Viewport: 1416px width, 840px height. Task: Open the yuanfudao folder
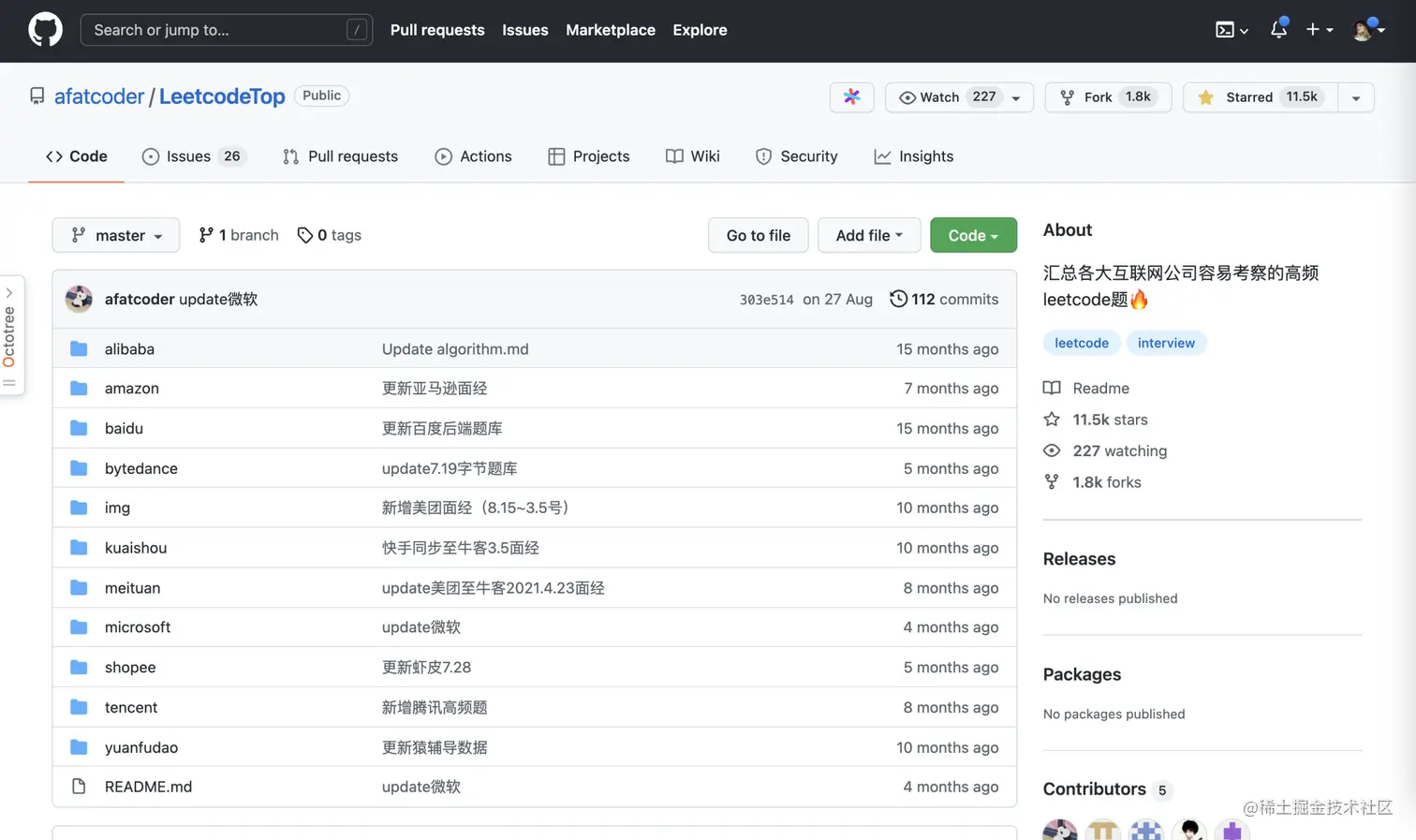[141, 747]
